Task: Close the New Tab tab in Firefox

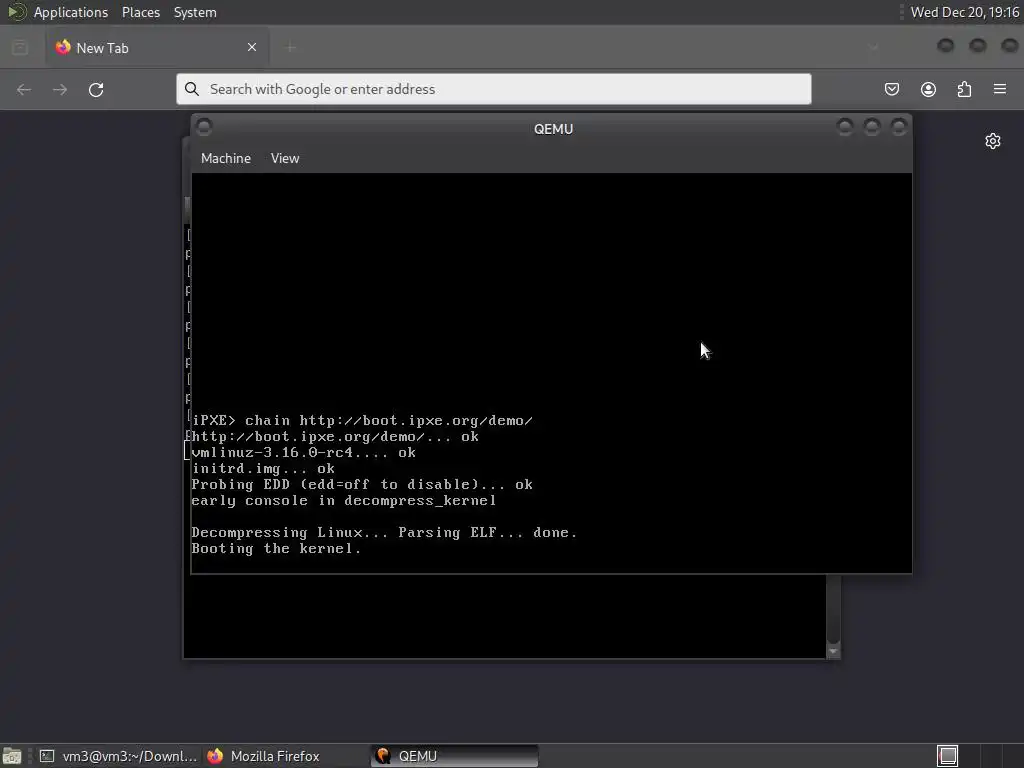Action: pyautogui.click(x=252, y=47)
